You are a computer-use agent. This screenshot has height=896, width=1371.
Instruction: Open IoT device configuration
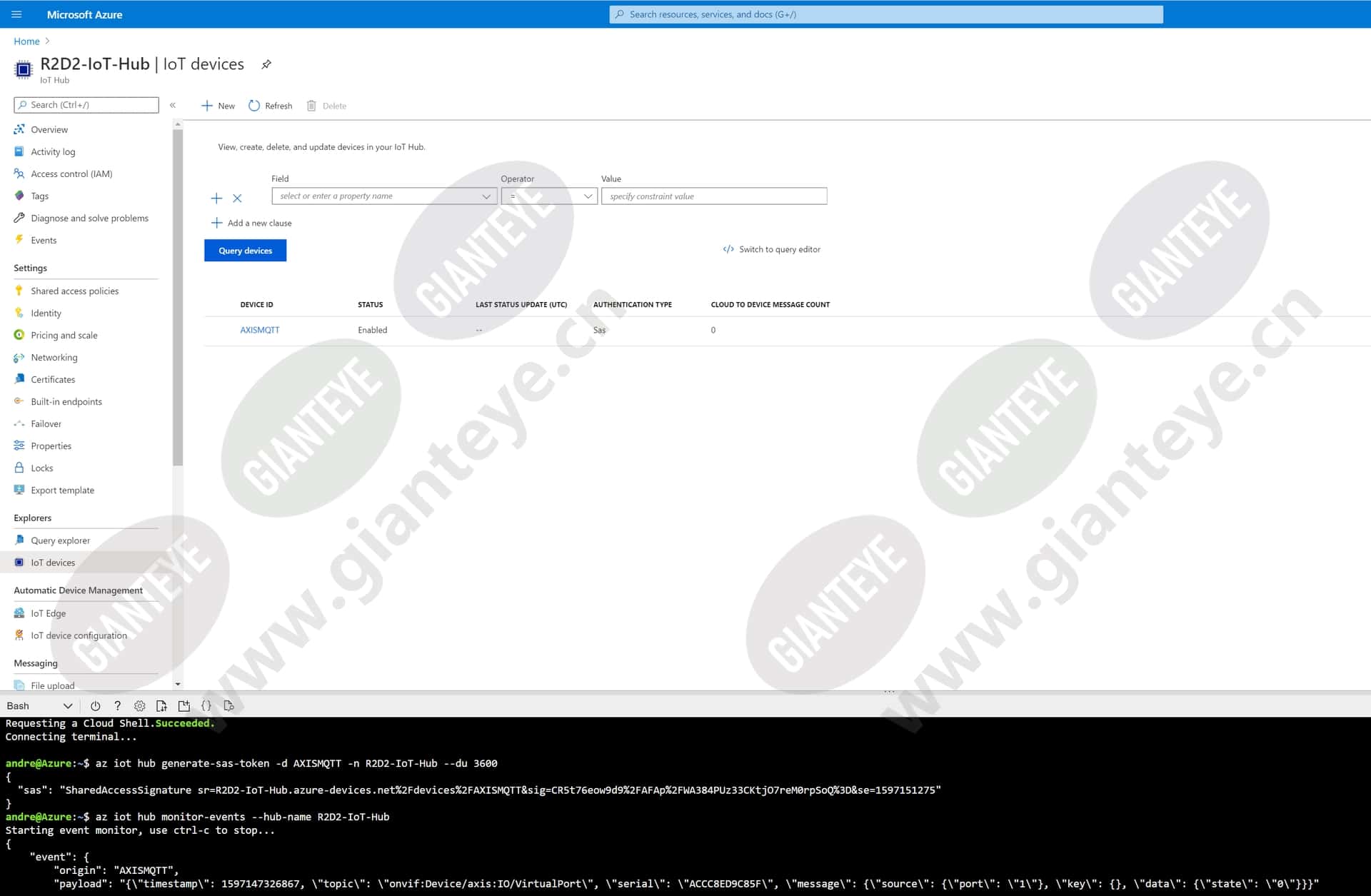tap(79, 635)
